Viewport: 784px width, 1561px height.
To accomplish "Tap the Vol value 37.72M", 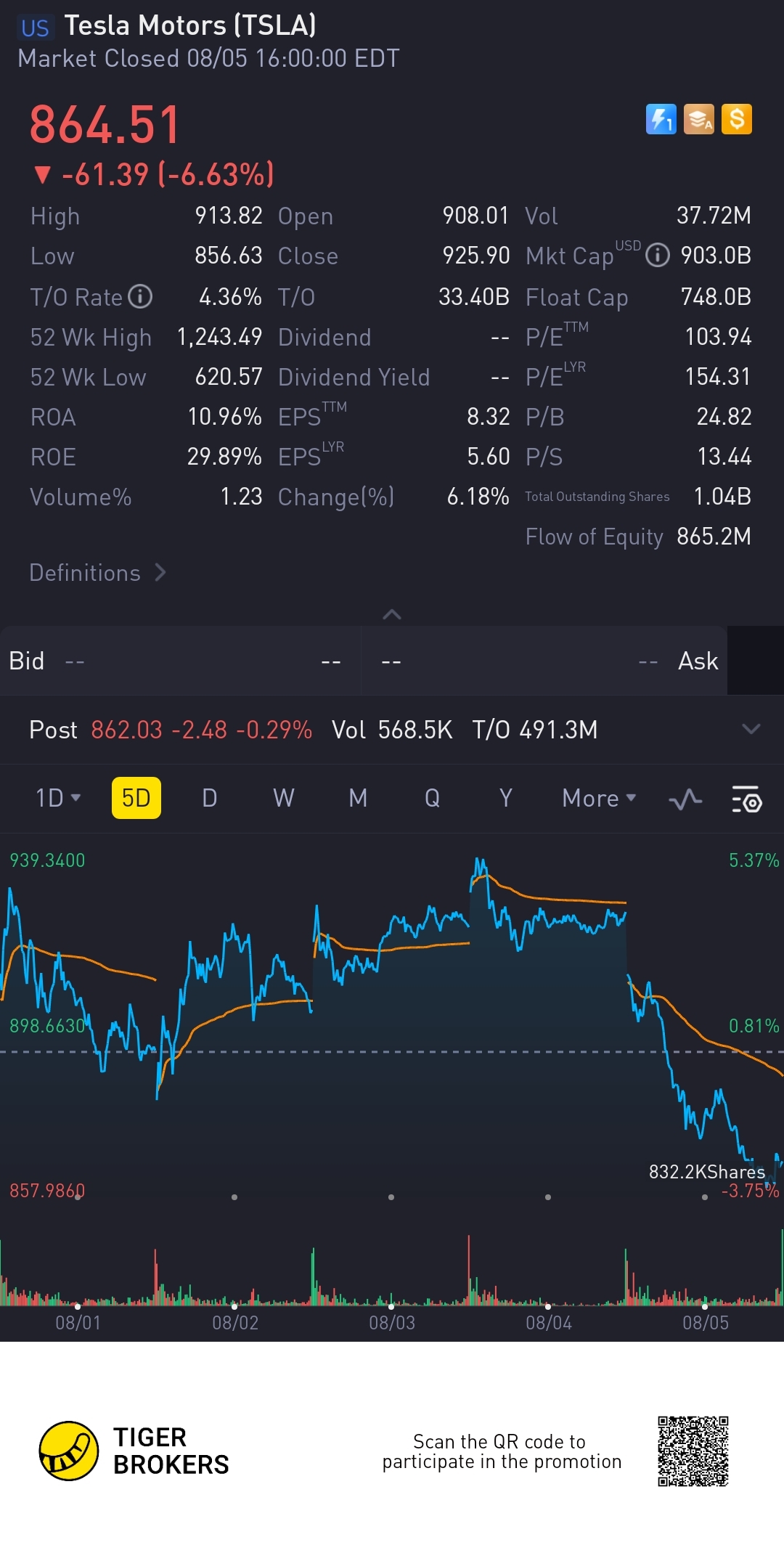I will (x=714, y=216).
